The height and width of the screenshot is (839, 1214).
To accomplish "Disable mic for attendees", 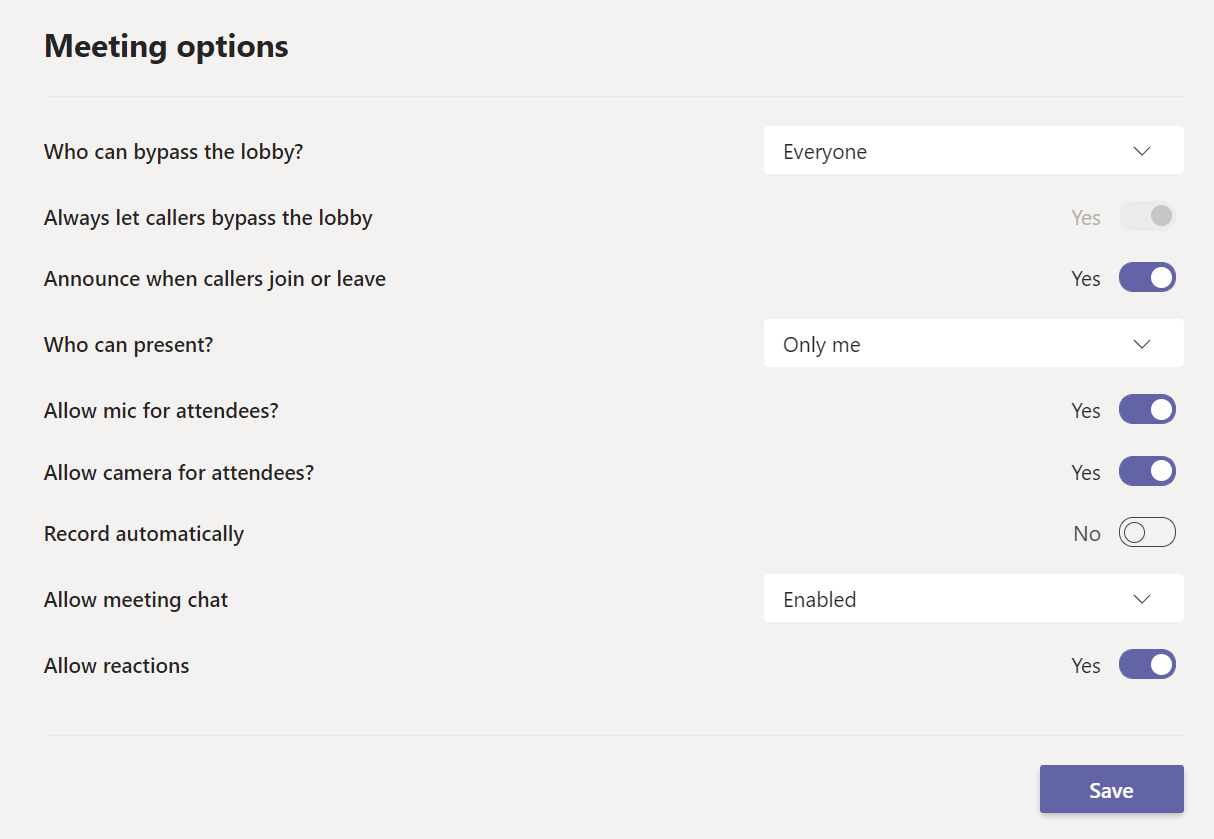I will click(1147, 409).
